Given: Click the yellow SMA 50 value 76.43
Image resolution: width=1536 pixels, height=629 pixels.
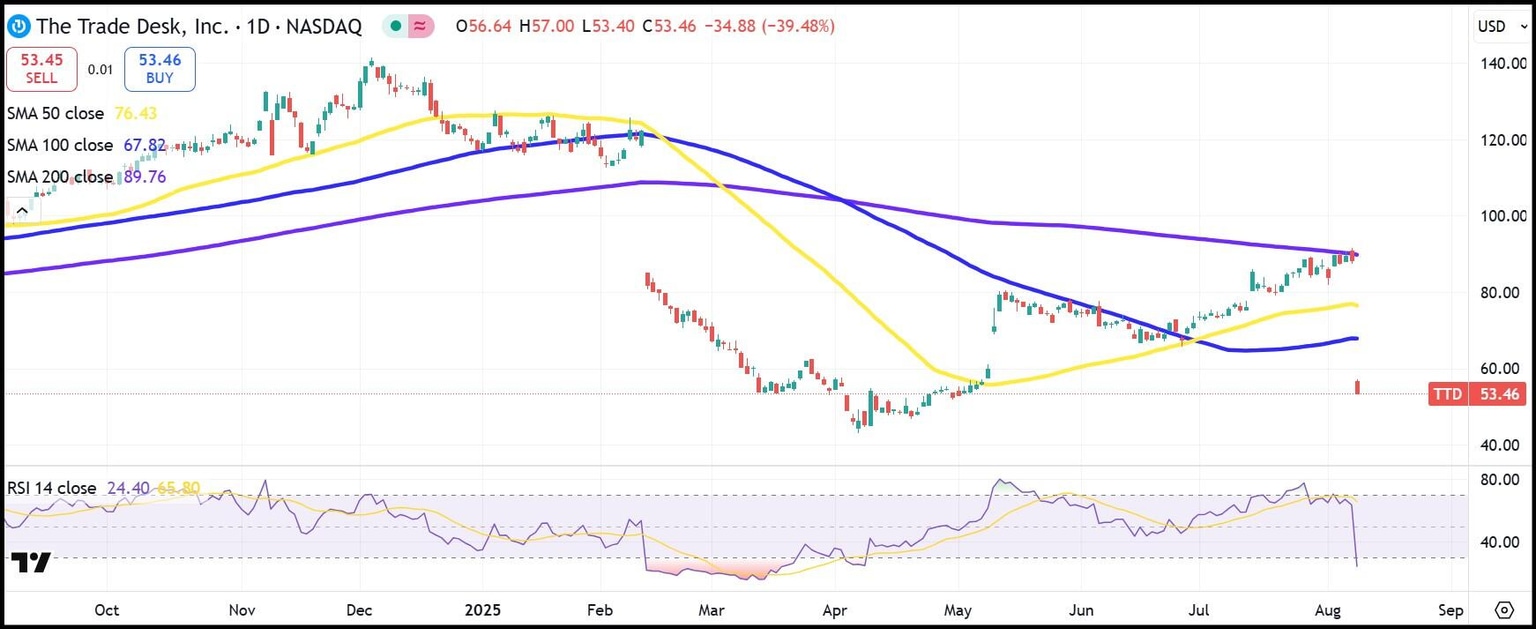Looking at the screenshot, I should [x=138, y=114].
